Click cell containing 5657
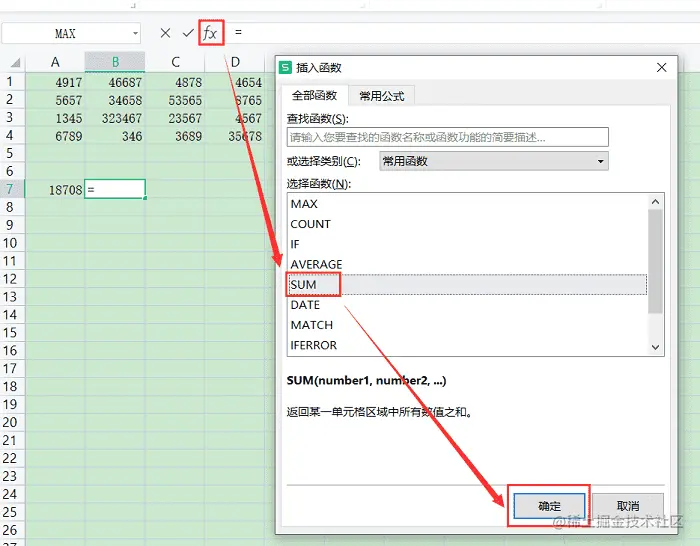Screen dimensions: 700x546 click(55, 100)
